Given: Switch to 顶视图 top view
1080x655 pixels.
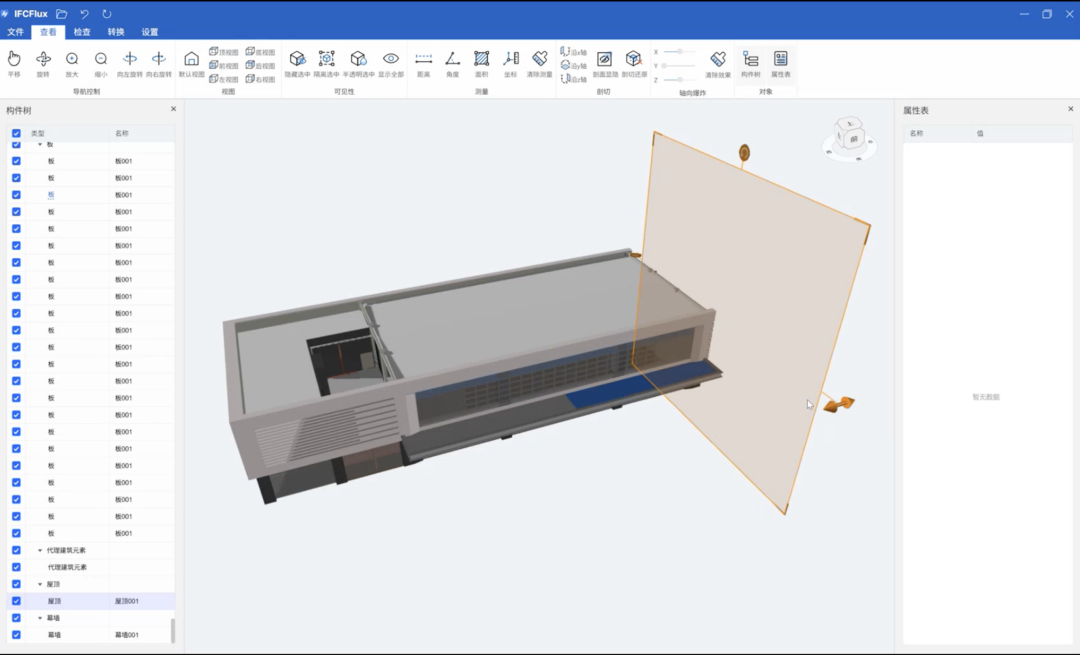Looking at the screenshot, I should click(x=224, y=52).
